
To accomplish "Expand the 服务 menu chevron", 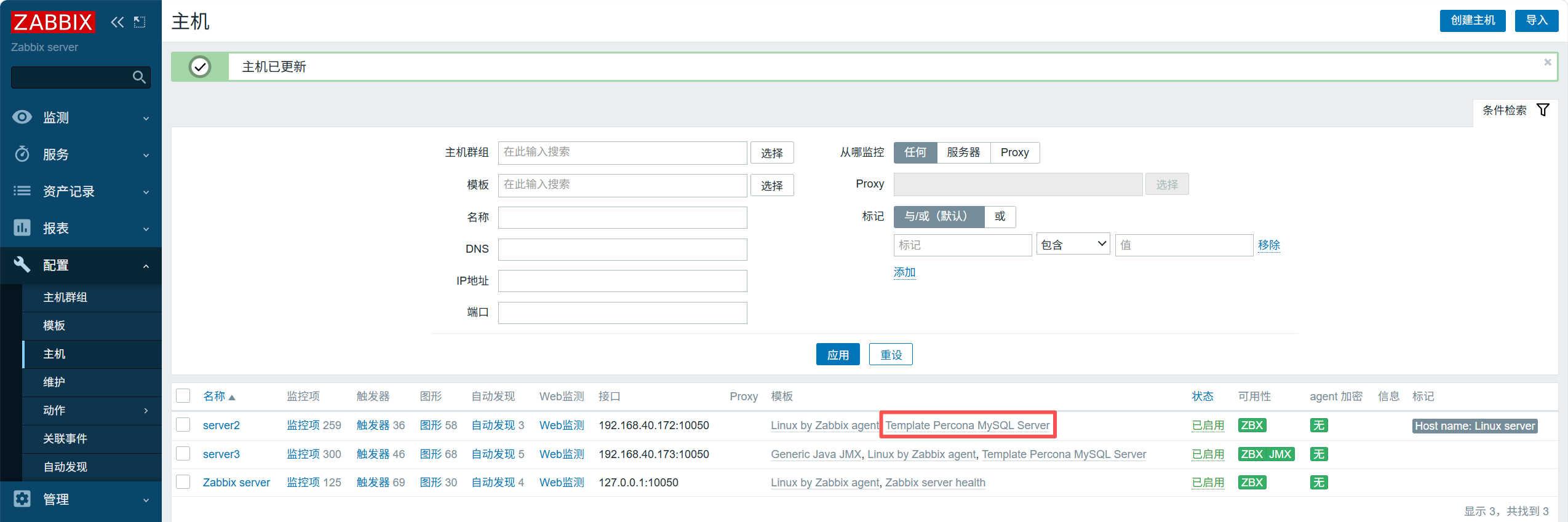I will click(146, 155).
